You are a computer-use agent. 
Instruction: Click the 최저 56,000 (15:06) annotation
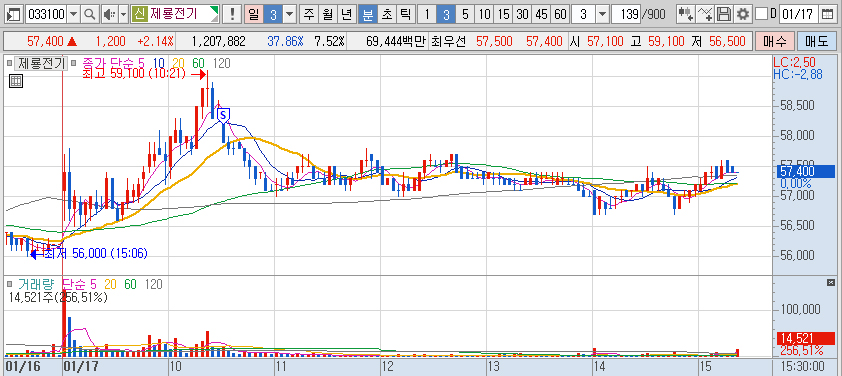pyautogui.click(x=96, y=254)
